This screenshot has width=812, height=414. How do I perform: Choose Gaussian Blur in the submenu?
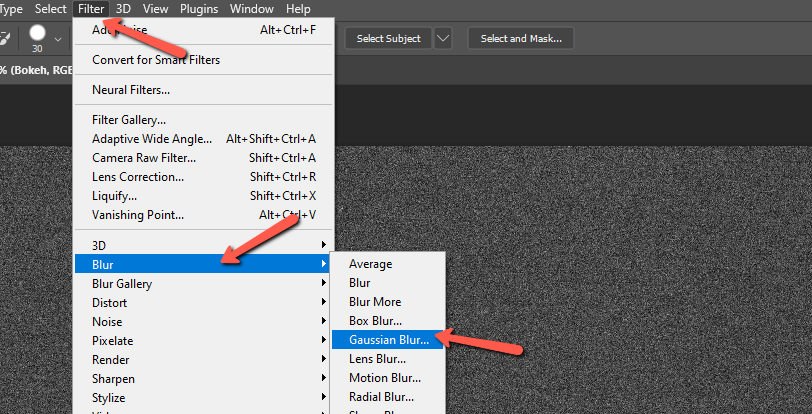(389, 340)
